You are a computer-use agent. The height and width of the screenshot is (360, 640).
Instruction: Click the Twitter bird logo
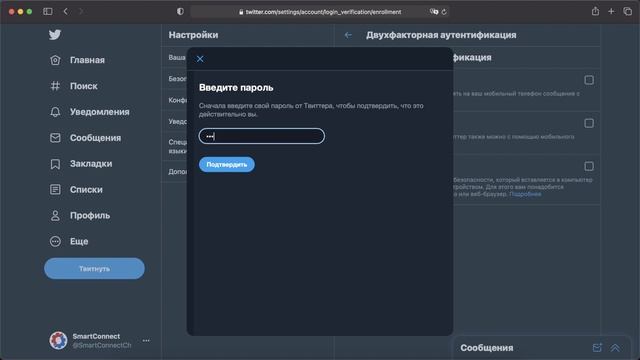(x=55, y=35)
